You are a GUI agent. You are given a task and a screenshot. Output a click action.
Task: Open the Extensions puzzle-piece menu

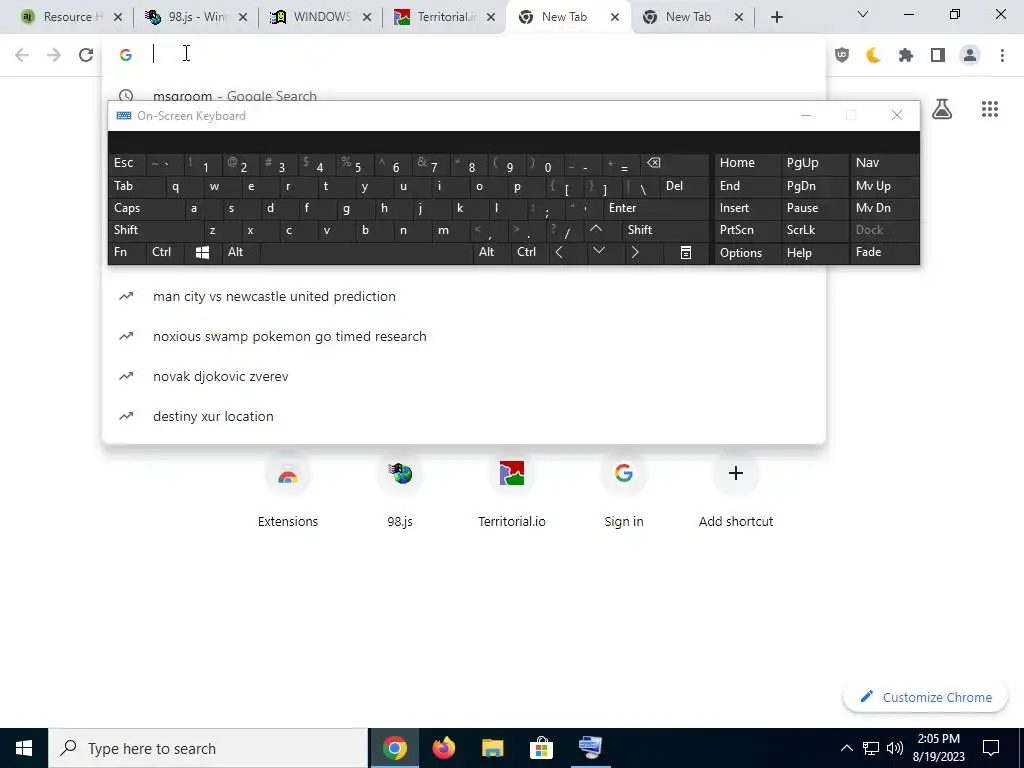pyautogui.click(x=905, y=56)
